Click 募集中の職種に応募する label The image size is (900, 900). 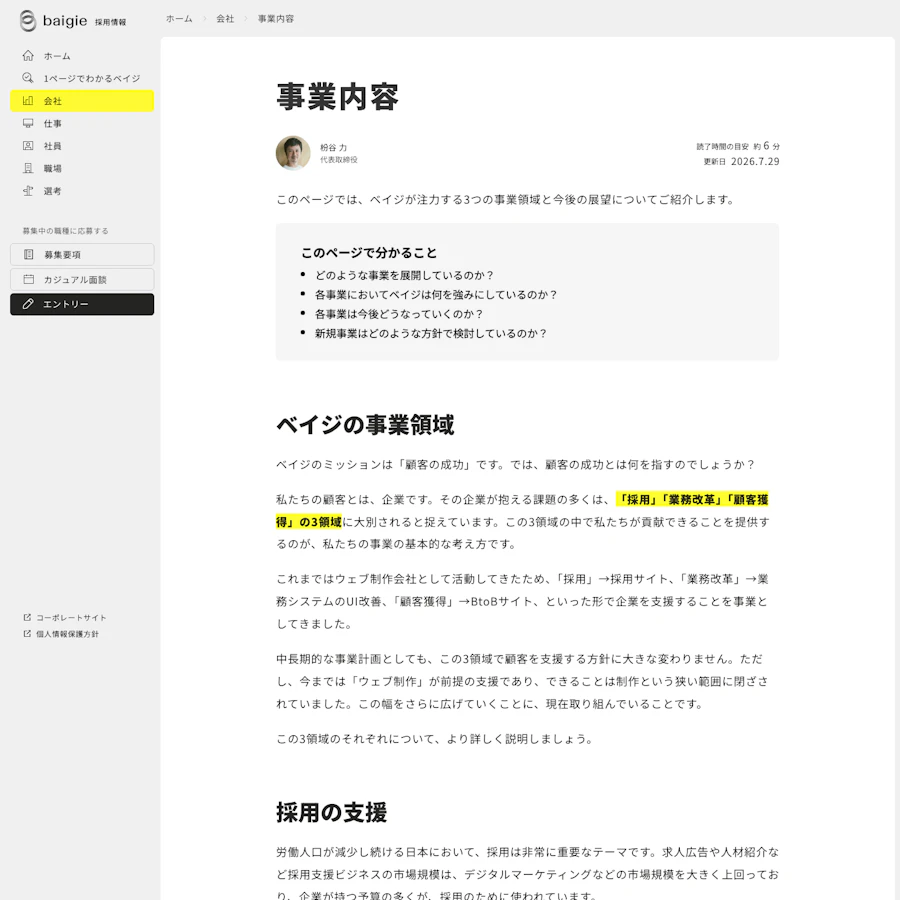[x=65, y=231]
